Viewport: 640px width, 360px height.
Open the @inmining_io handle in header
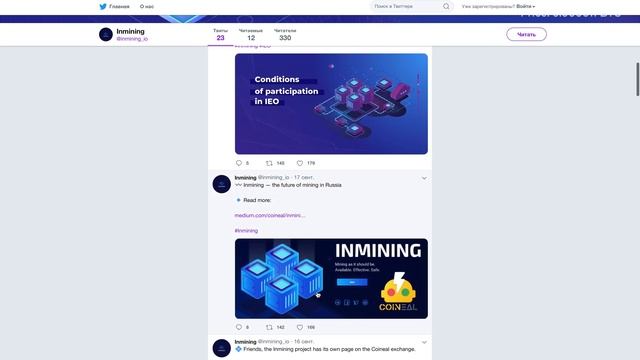click(132, 39)
